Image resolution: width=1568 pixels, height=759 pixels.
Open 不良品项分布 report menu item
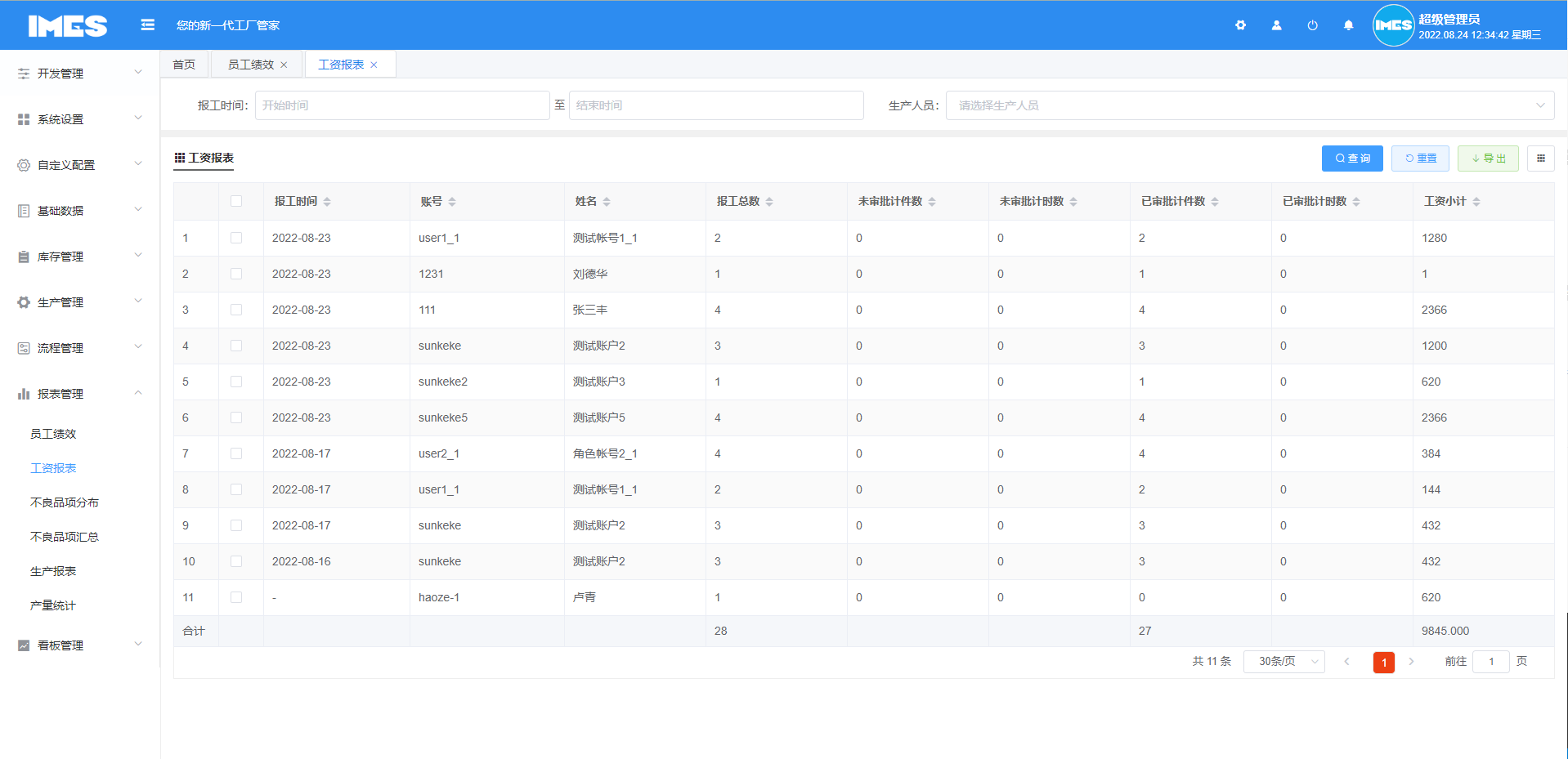tap(65, 502)
